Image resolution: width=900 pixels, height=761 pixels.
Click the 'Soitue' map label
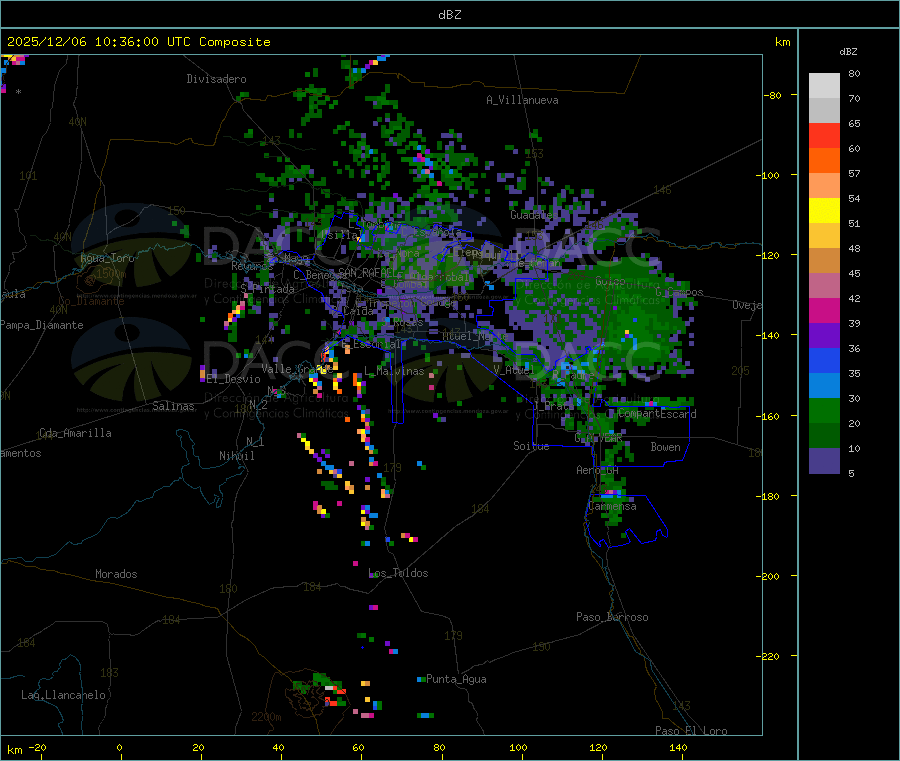pyautogui.click(x=531, y=446)
